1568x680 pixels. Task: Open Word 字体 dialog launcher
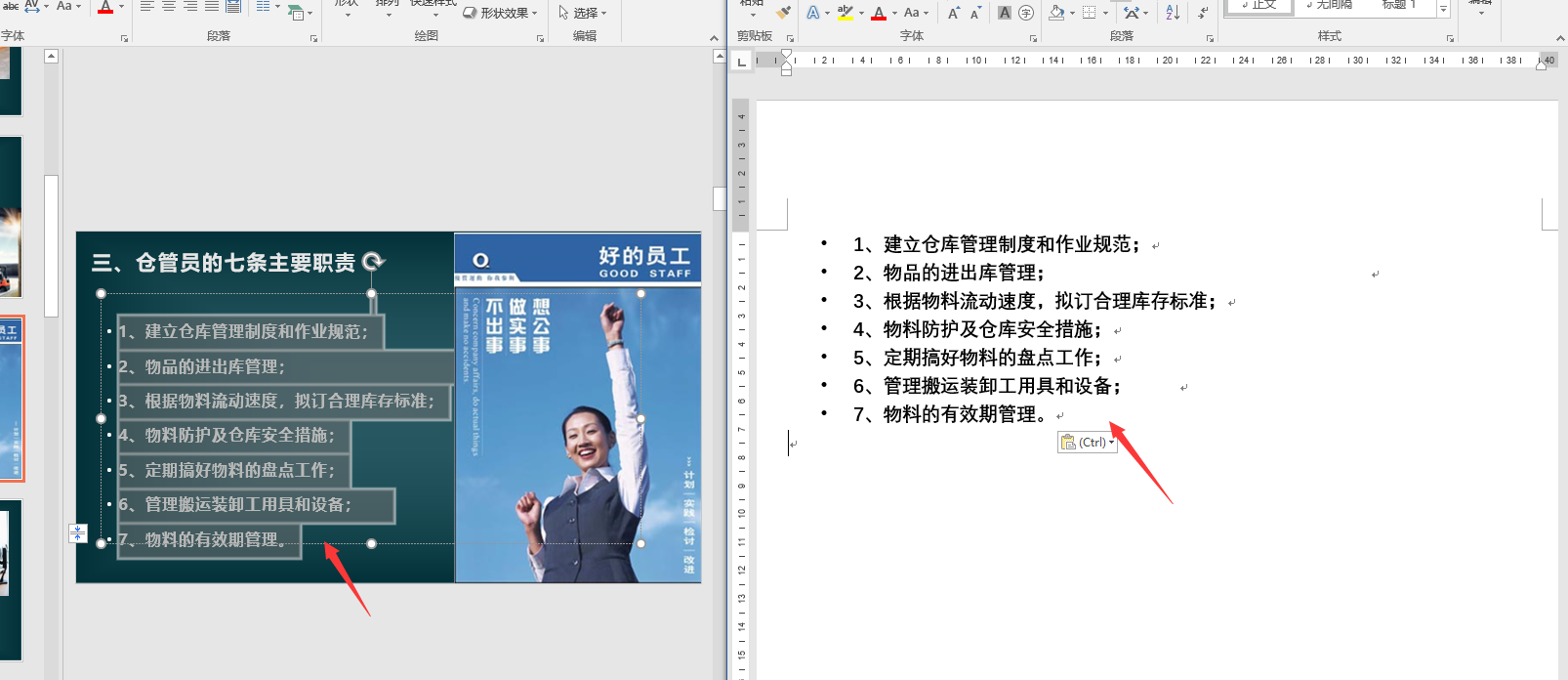coord(1033,39)
